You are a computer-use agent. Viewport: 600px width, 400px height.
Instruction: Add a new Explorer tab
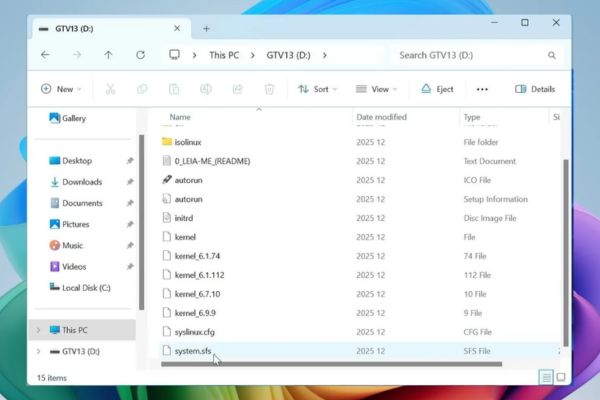pos(206,29)
